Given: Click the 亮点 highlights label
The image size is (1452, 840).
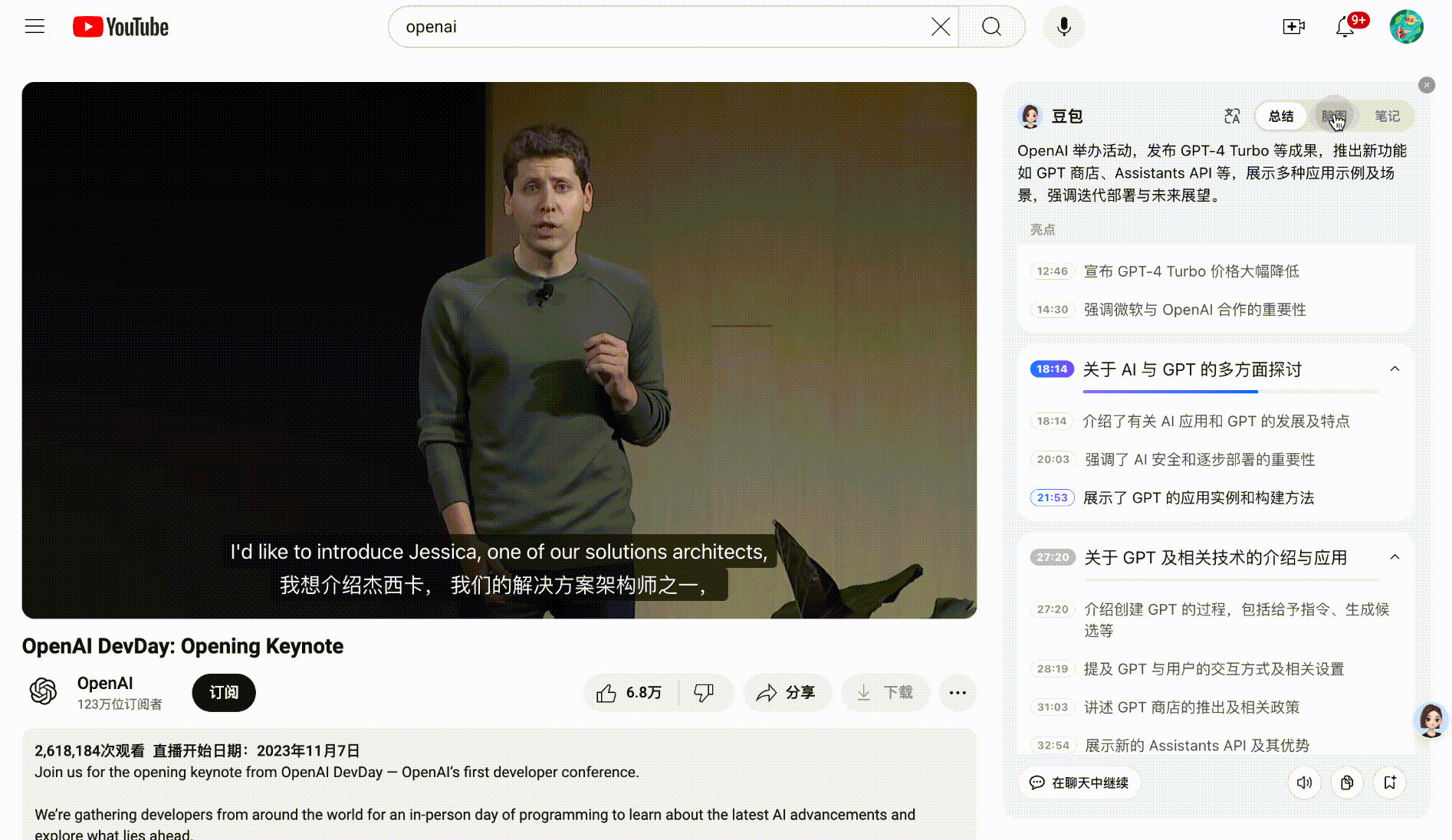Looking at the screenshot, I should [x=1042, y=230].
